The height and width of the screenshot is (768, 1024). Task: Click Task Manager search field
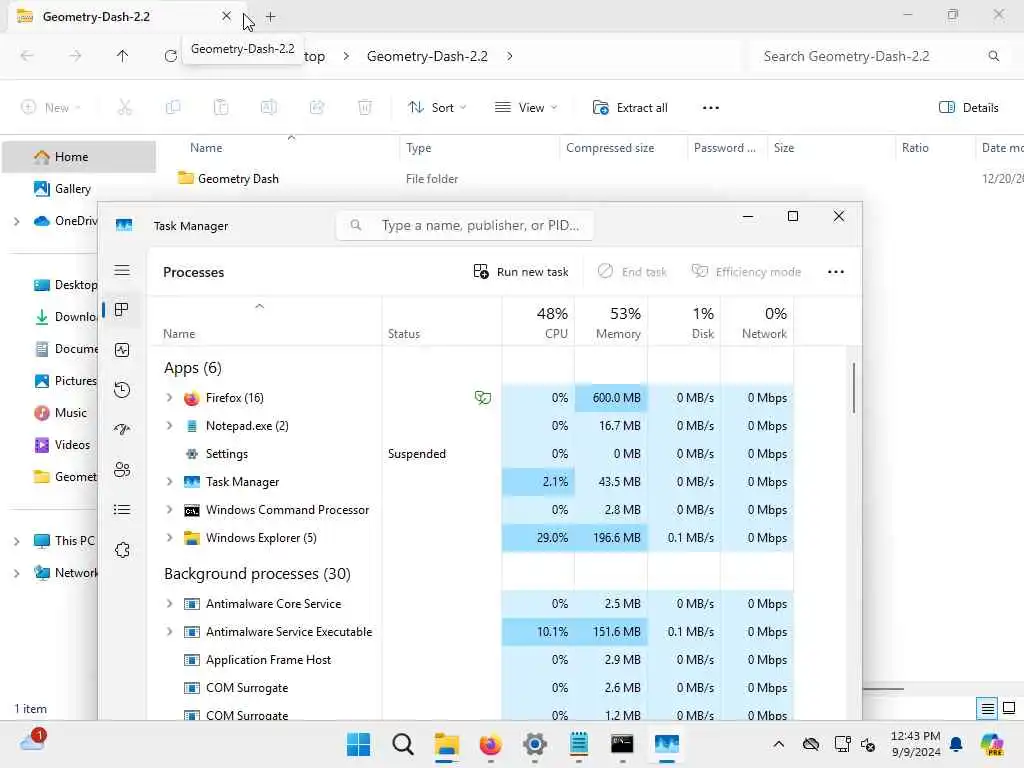pyautogui.click(x=465, y=225)
